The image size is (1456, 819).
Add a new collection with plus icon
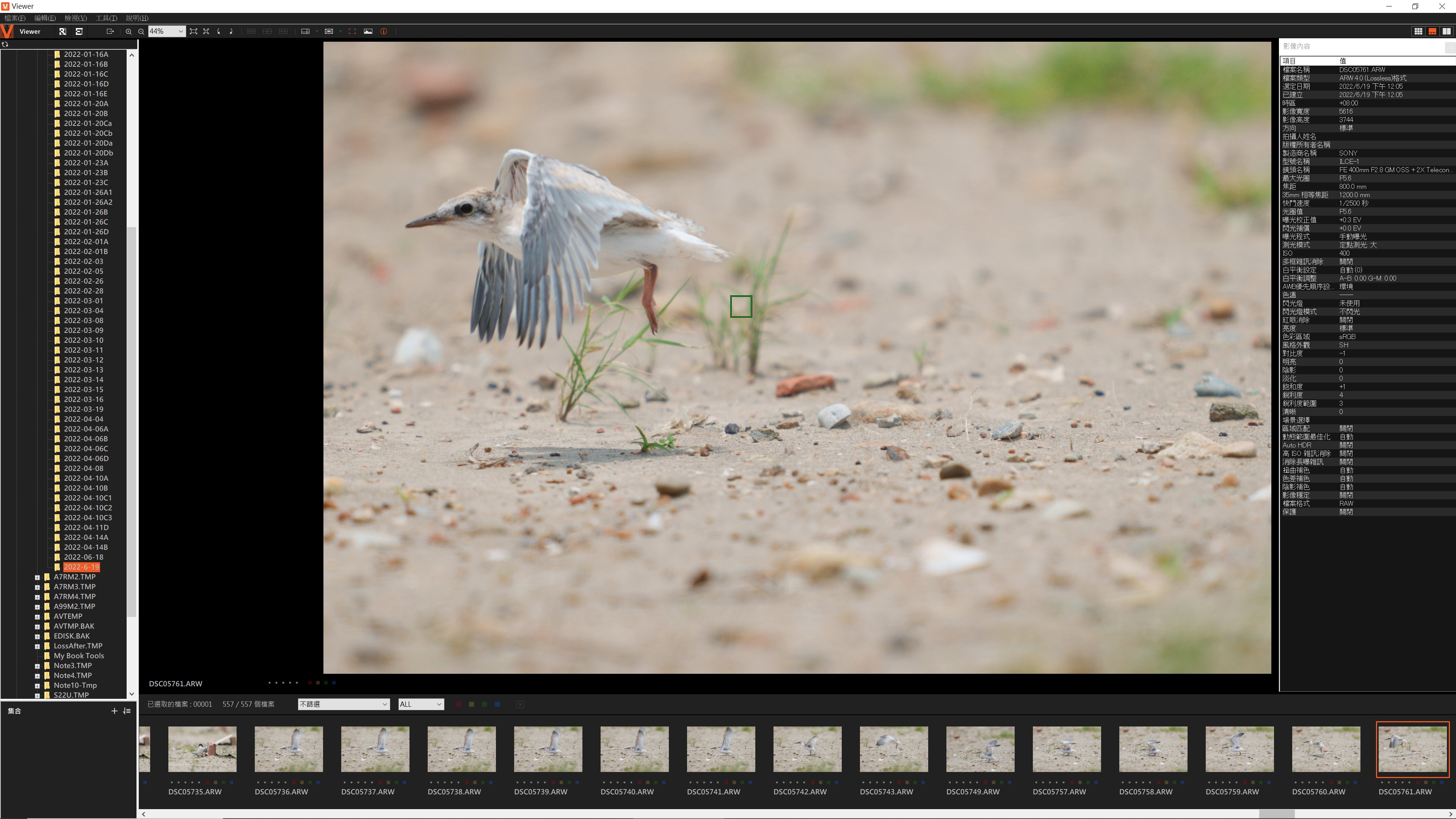coord(114,711)
